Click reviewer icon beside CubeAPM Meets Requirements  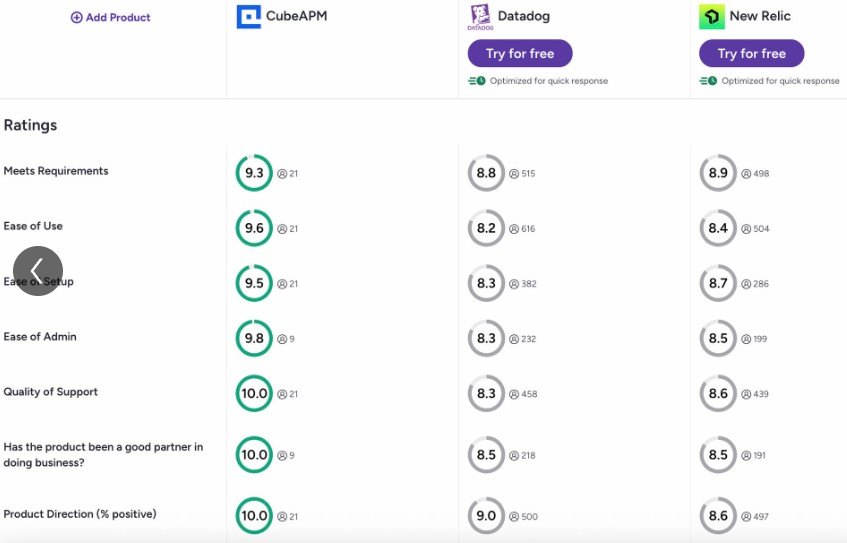(282, 174)
